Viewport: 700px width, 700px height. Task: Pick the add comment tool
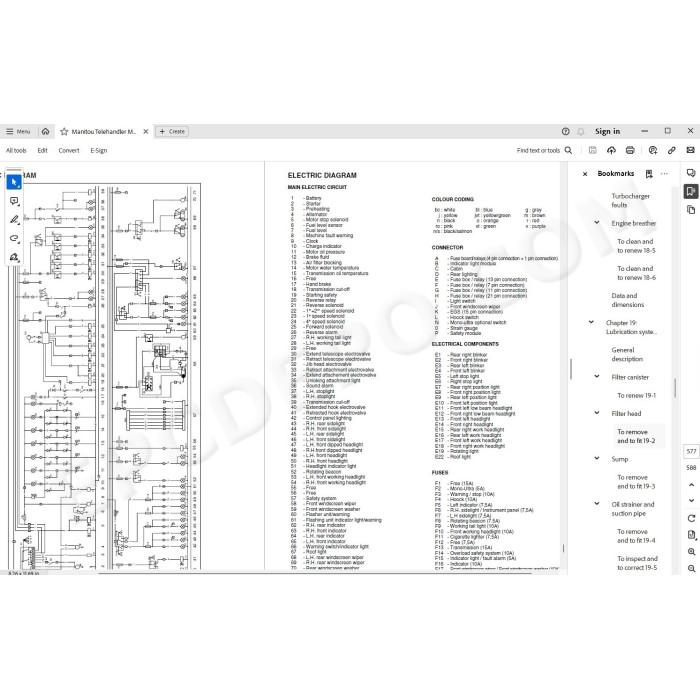[x=14, y=201]
